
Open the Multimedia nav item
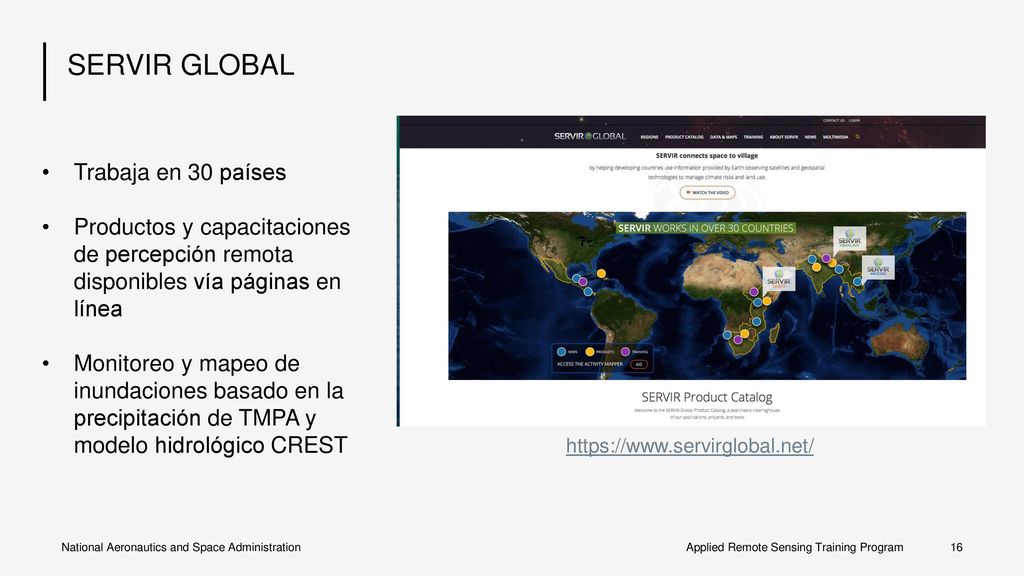[x=835, y=137]
